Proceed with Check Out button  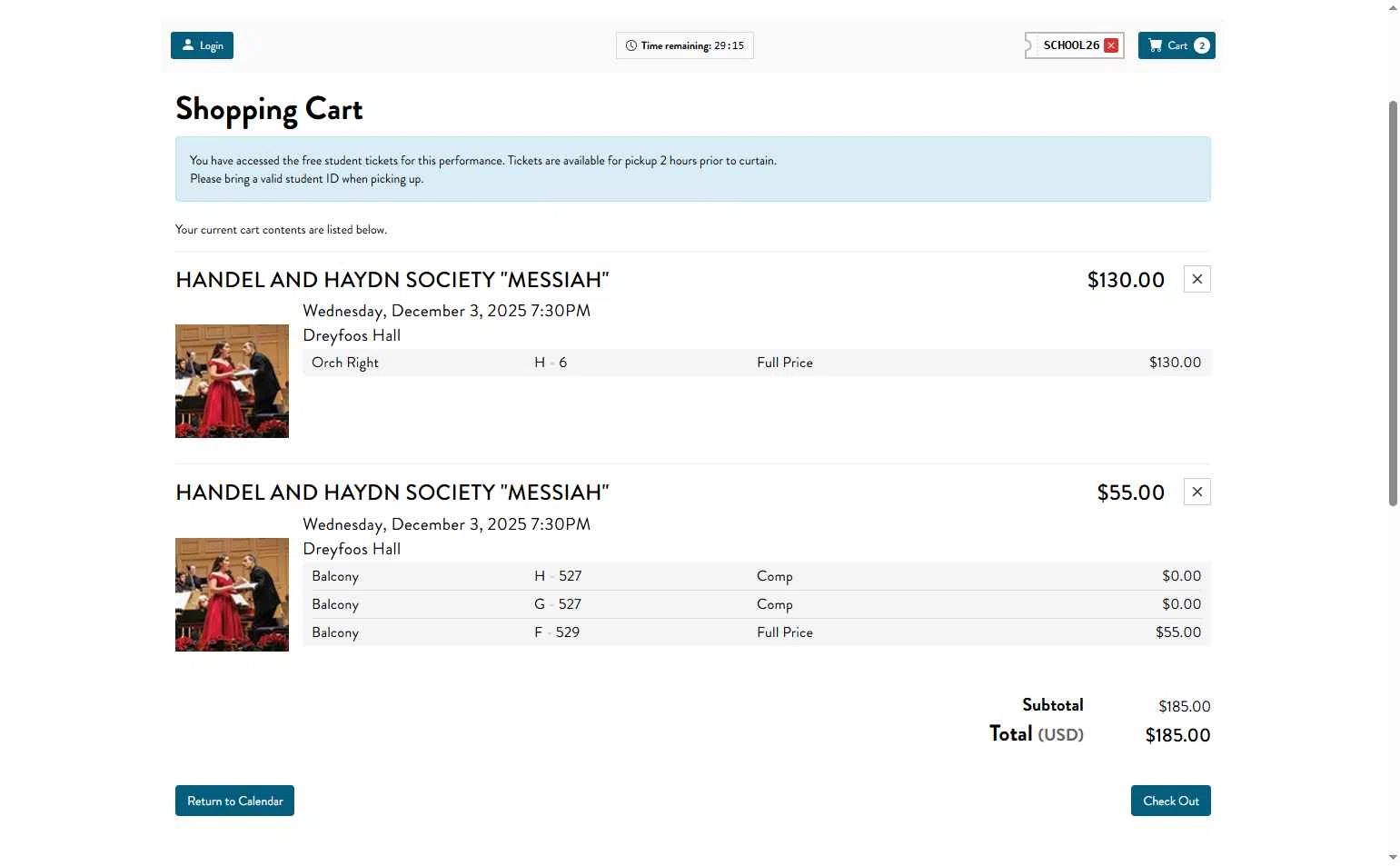tap(1171, 801)
